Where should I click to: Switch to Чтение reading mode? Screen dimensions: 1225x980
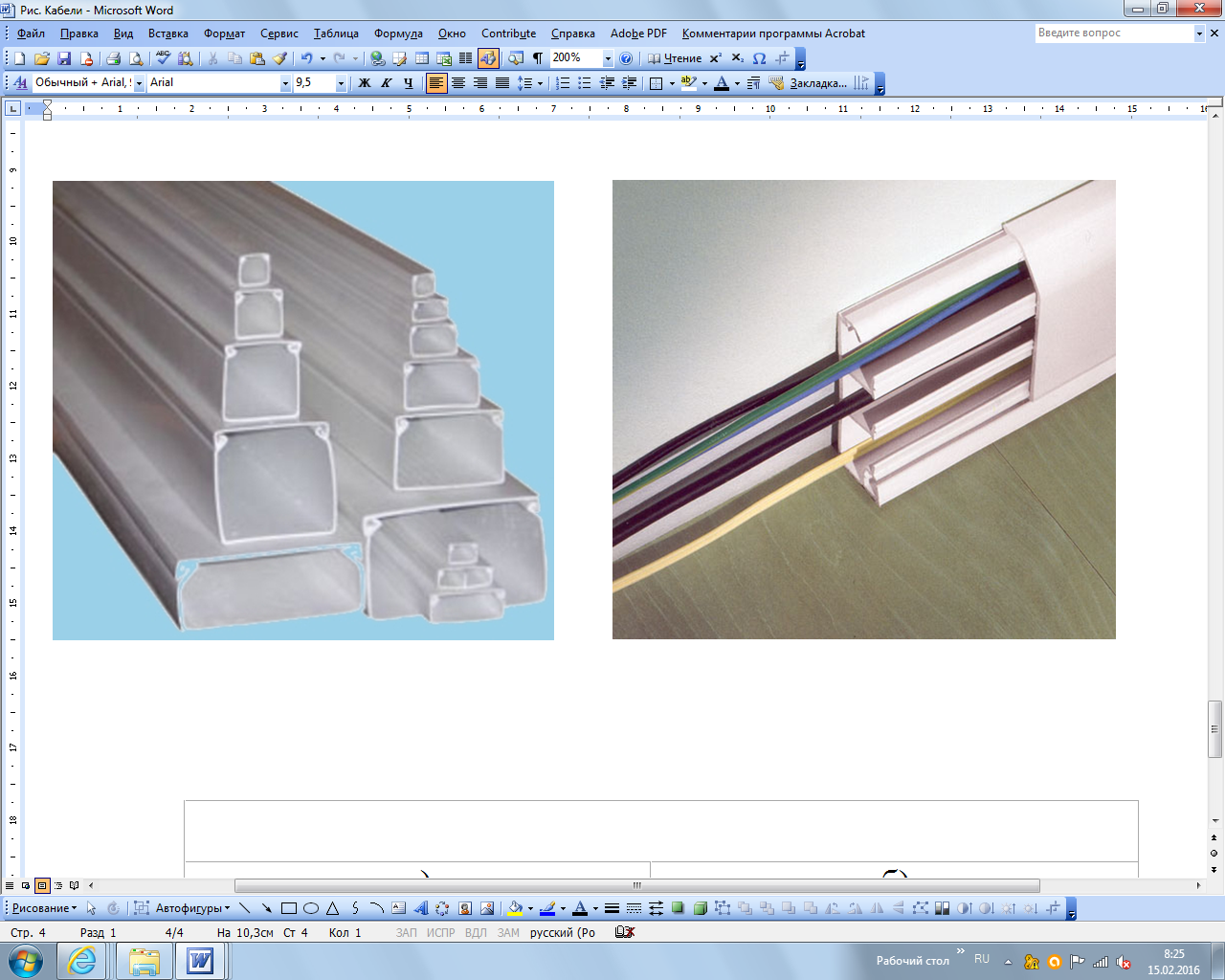[675, 58]
